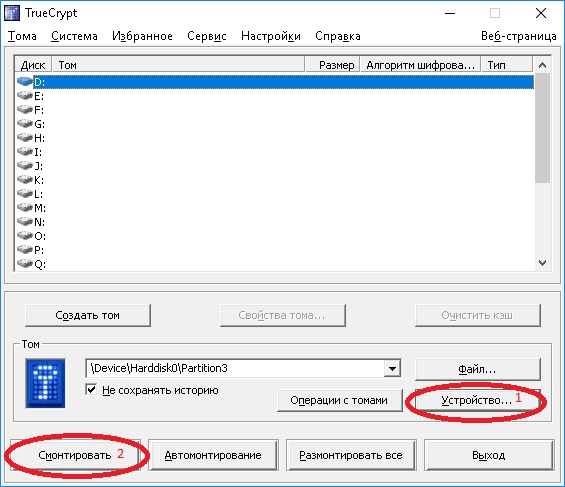Expand the volume path dropdown arrow
The height and width of the screenshot is (487, 565).
[392, 368]
